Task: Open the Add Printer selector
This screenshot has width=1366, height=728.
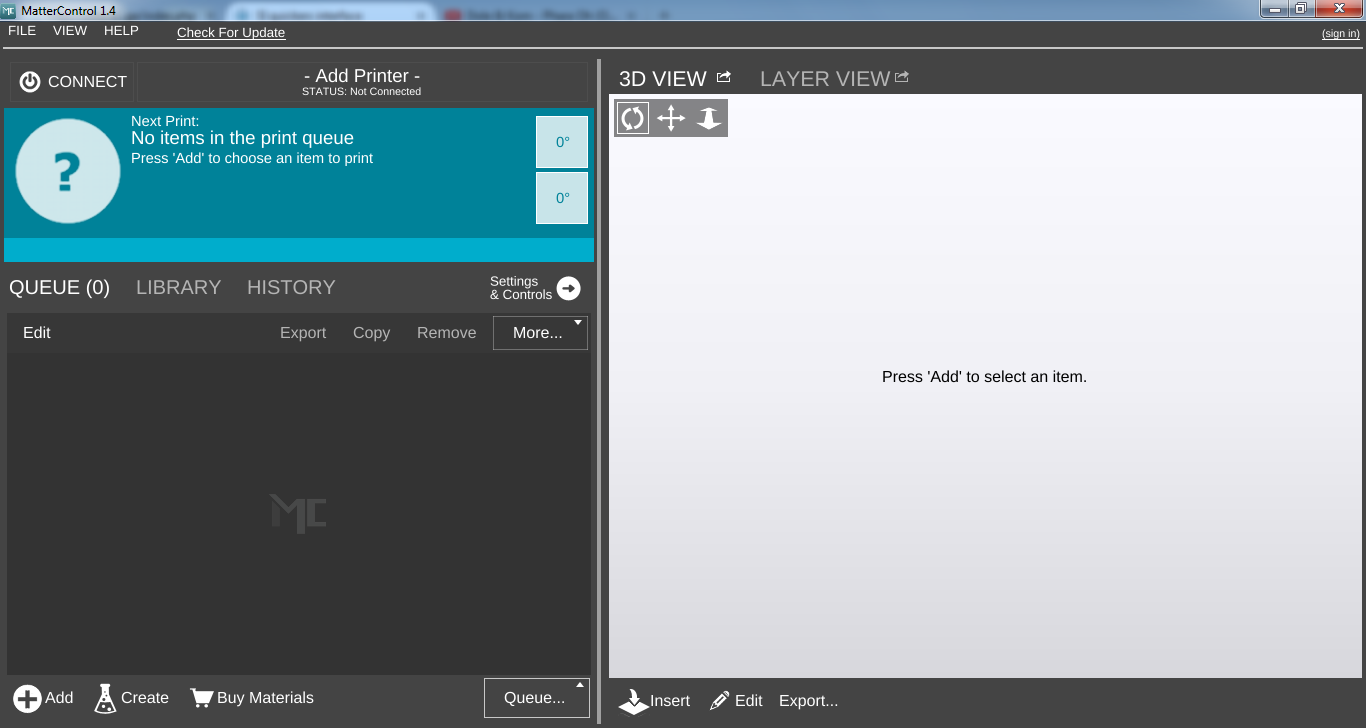Action: [362, 82]
